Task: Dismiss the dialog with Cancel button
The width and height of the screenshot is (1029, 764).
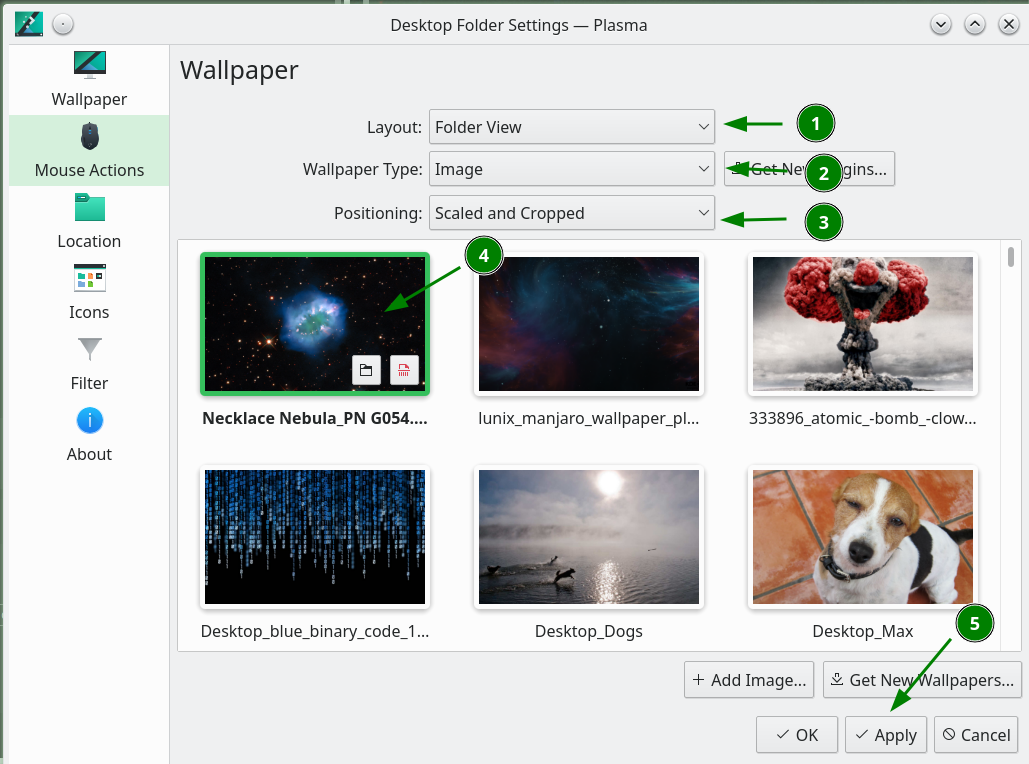Action: click(976, 735)
